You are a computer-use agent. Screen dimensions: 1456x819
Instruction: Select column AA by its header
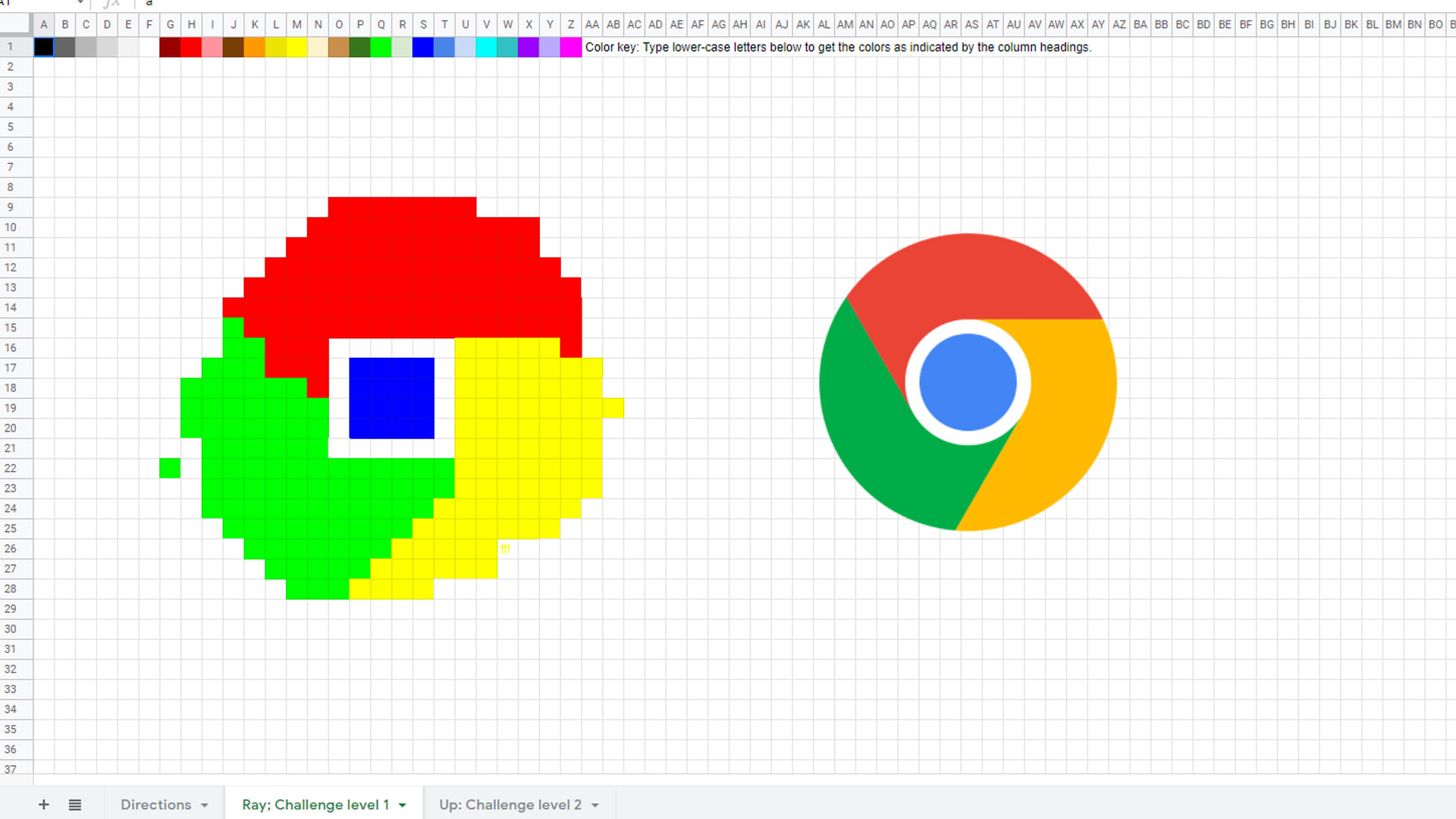pos(592,24)
